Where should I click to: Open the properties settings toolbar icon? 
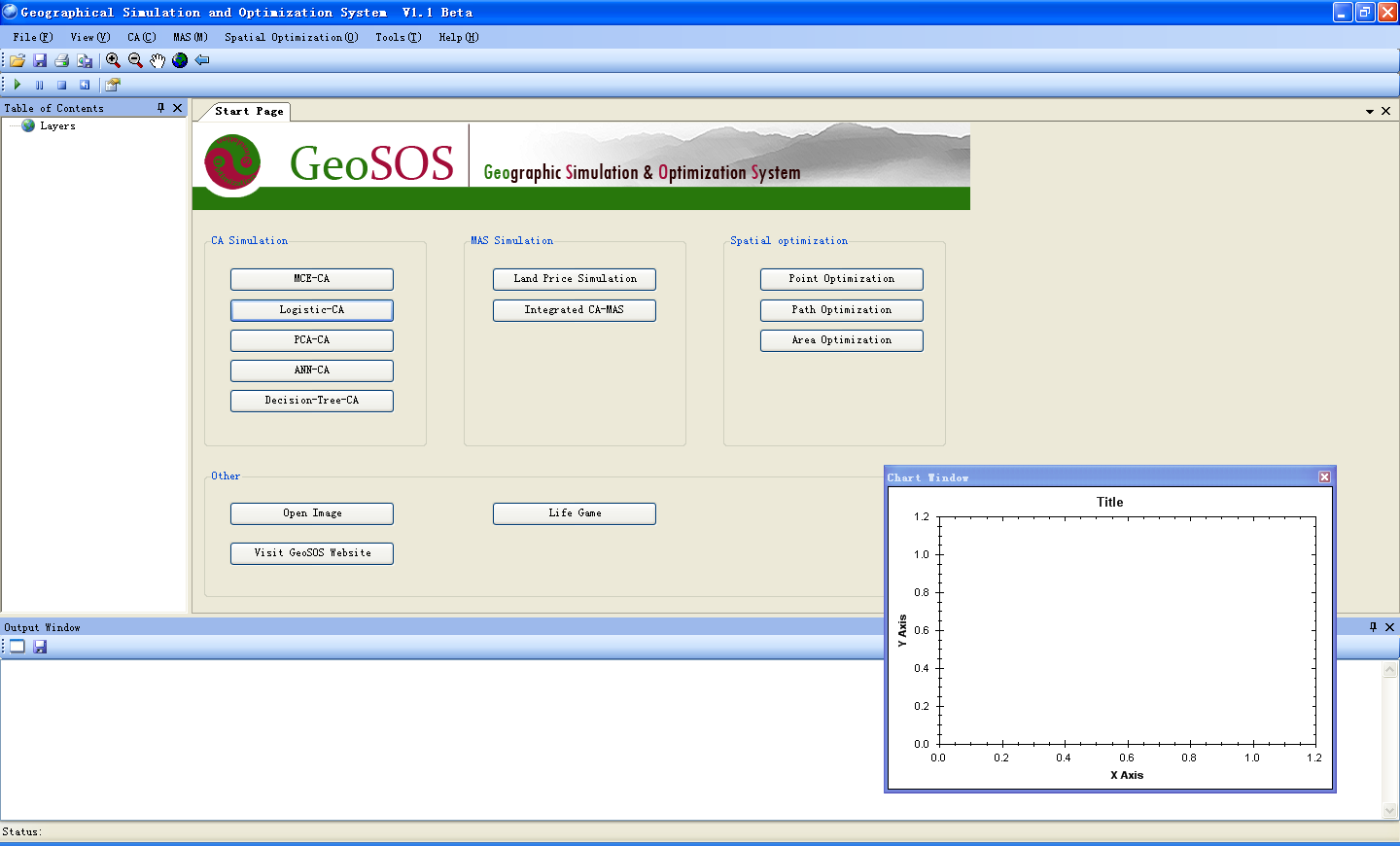(x=113, y=85)
